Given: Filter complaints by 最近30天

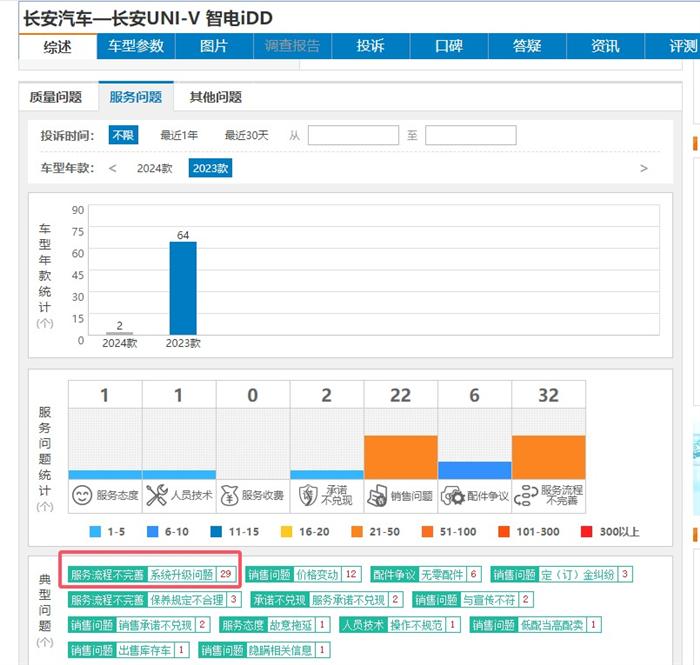Looking at the screenshot, I should [x=246, y=135].
